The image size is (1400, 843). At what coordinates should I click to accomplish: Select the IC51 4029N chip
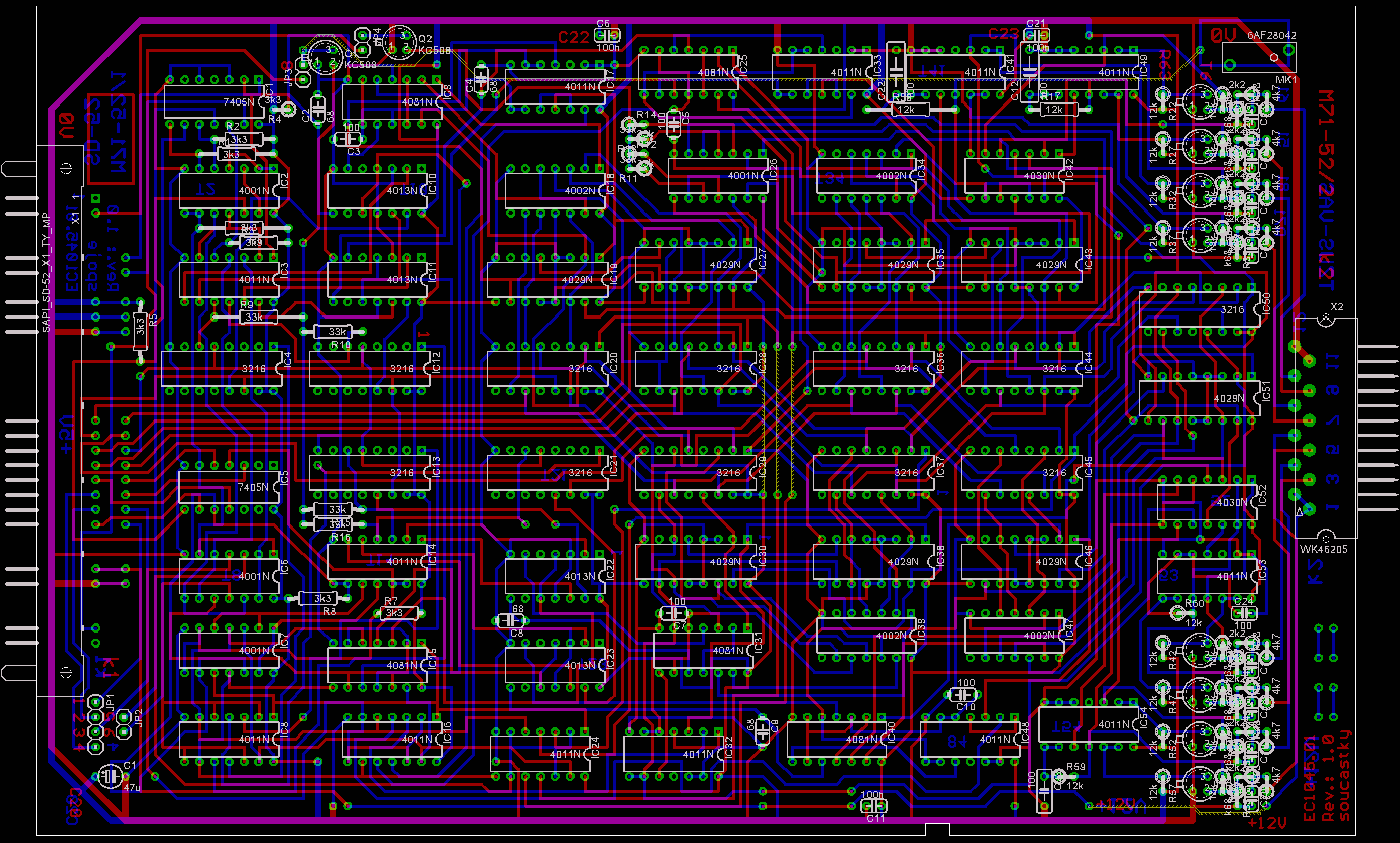click(x=1200, y=398)
